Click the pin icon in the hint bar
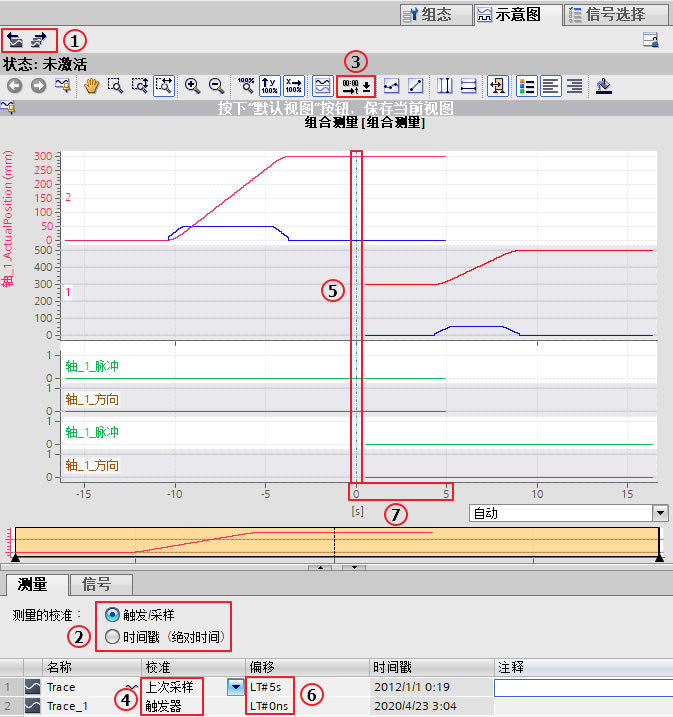673x717 pixels. click(x=8, y=108)
